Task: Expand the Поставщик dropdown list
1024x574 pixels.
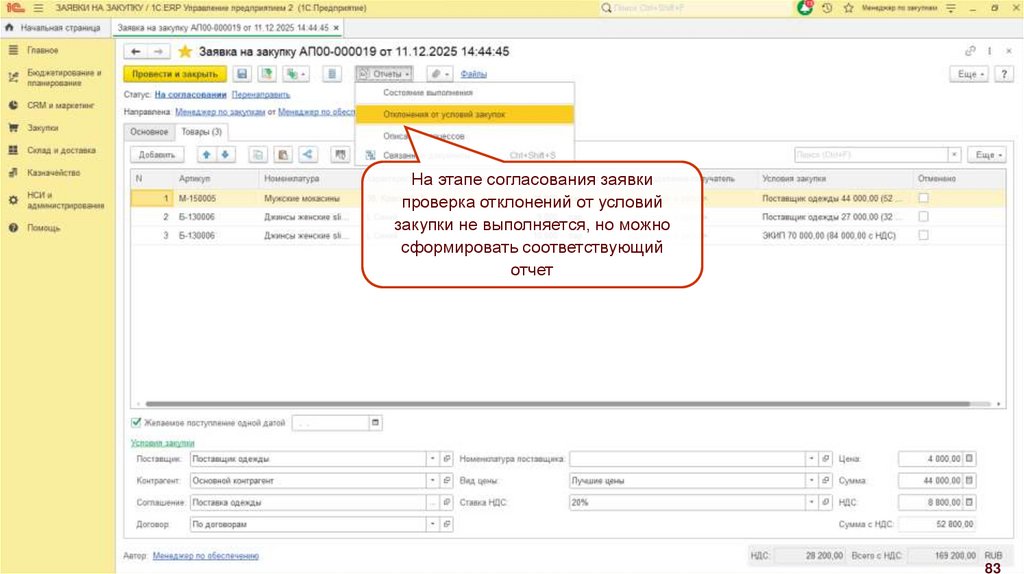Action: (433, 459)
